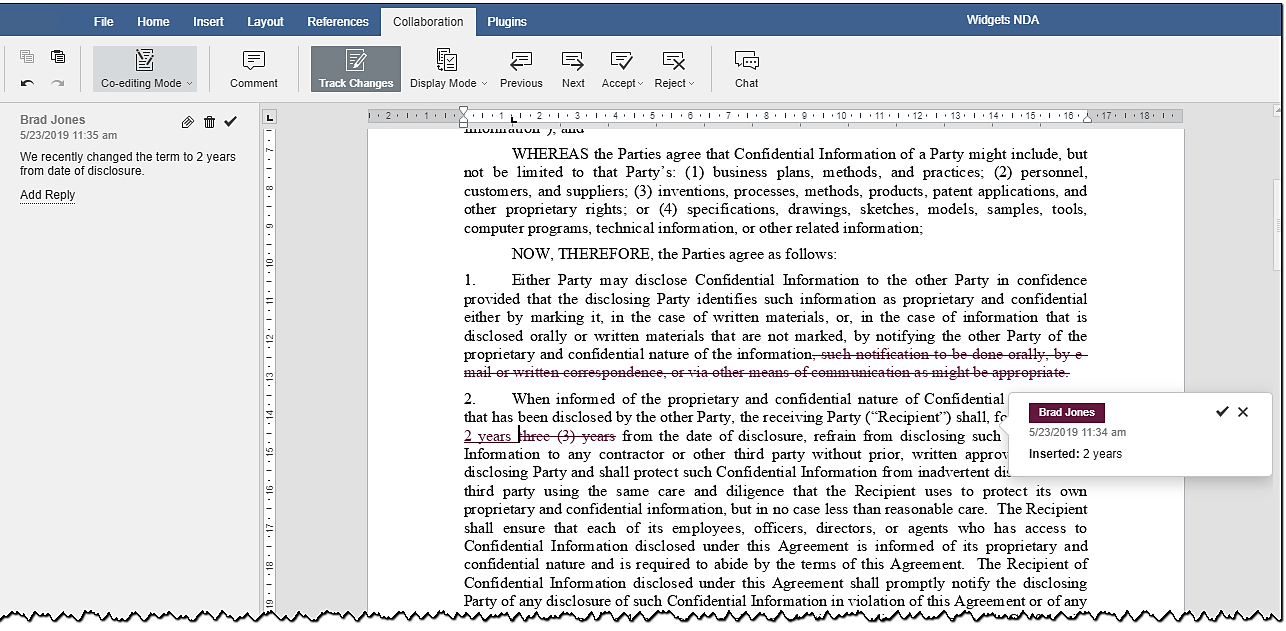Select the Collaboration tab
Image resolution: width=1286 pixels, height=631 pixels.
[428, 21]
